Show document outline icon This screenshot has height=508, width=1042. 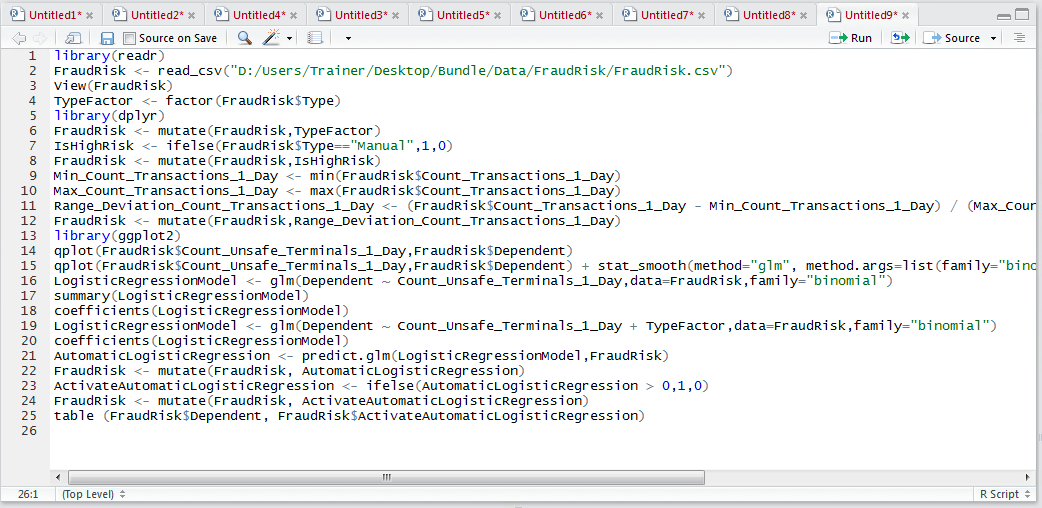(x=1019, y=38)
